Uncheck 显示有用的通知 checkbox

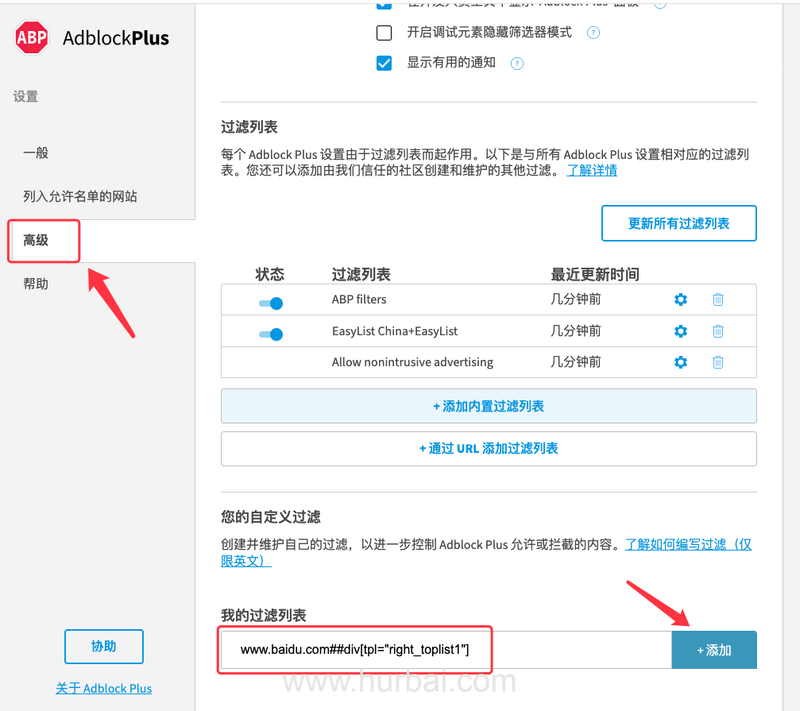pos(384,63)
